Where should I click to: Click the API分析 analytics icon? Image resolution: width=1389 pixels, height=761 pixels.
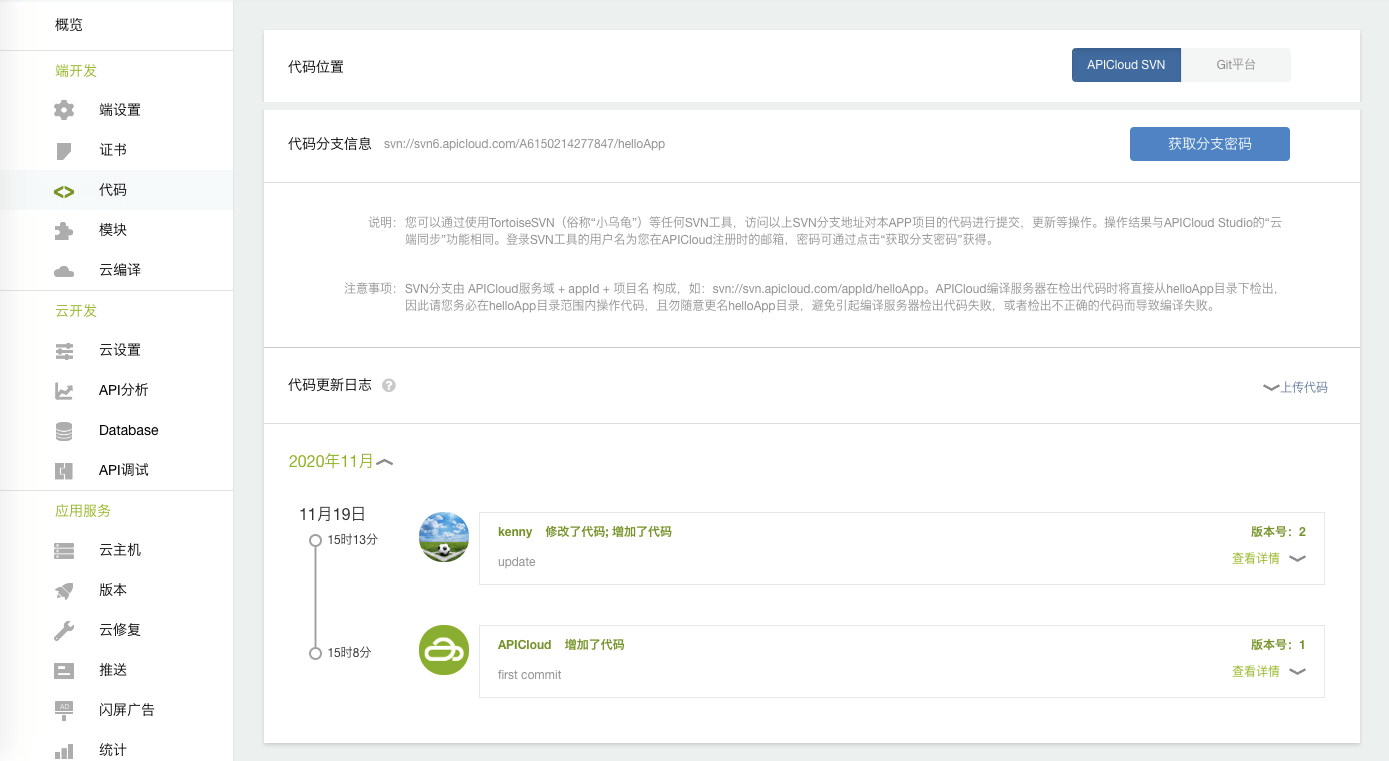[x=63, y=390]
